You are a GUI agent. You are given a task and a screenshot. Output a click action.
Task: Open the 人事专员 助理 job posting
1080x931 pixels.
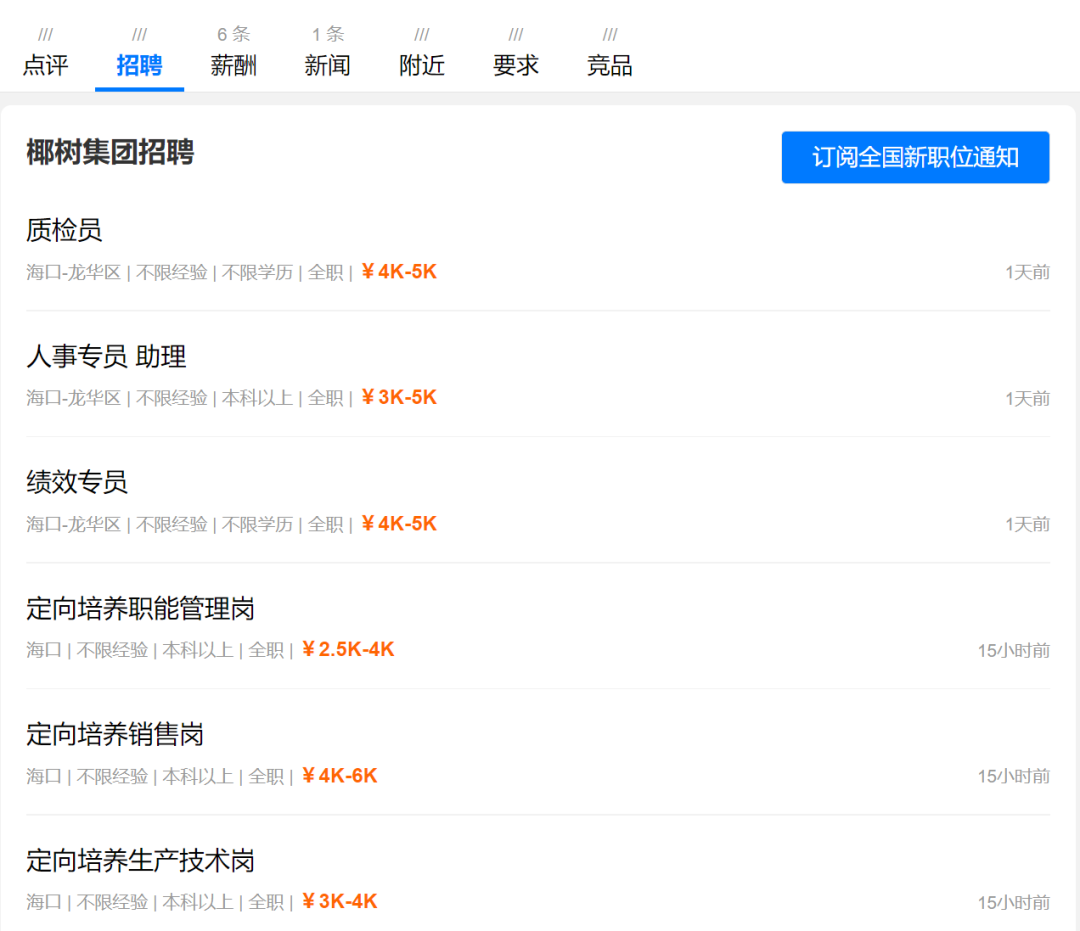click(x=106, y=357)
